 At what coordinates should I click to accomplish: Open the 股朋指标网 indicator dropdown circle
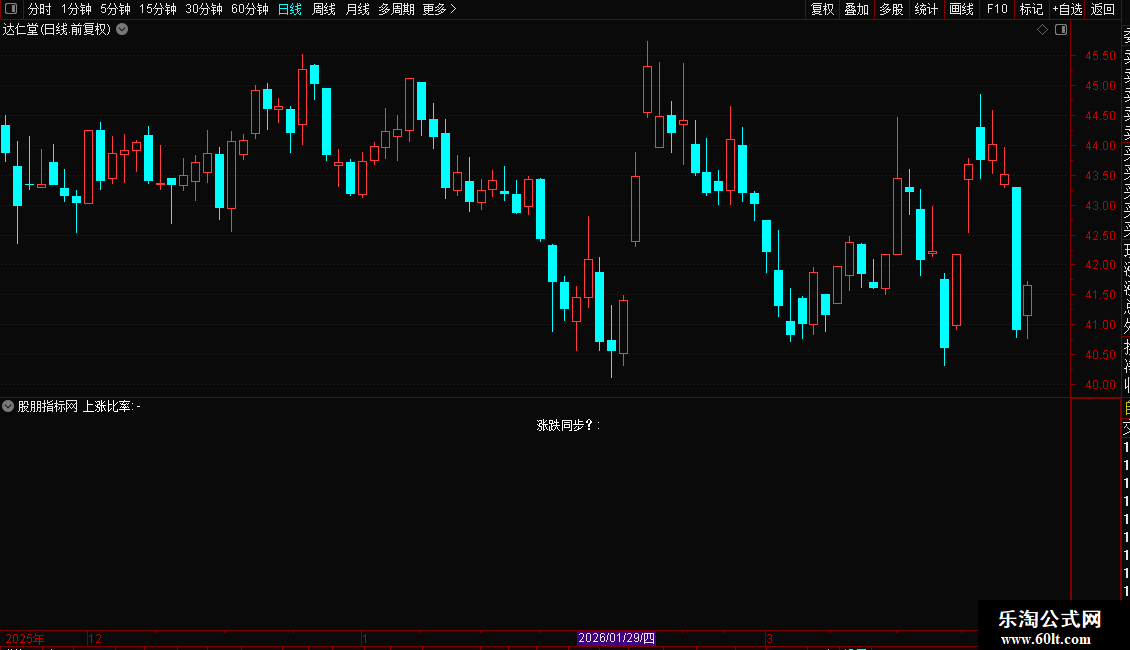tap(8, 406)
